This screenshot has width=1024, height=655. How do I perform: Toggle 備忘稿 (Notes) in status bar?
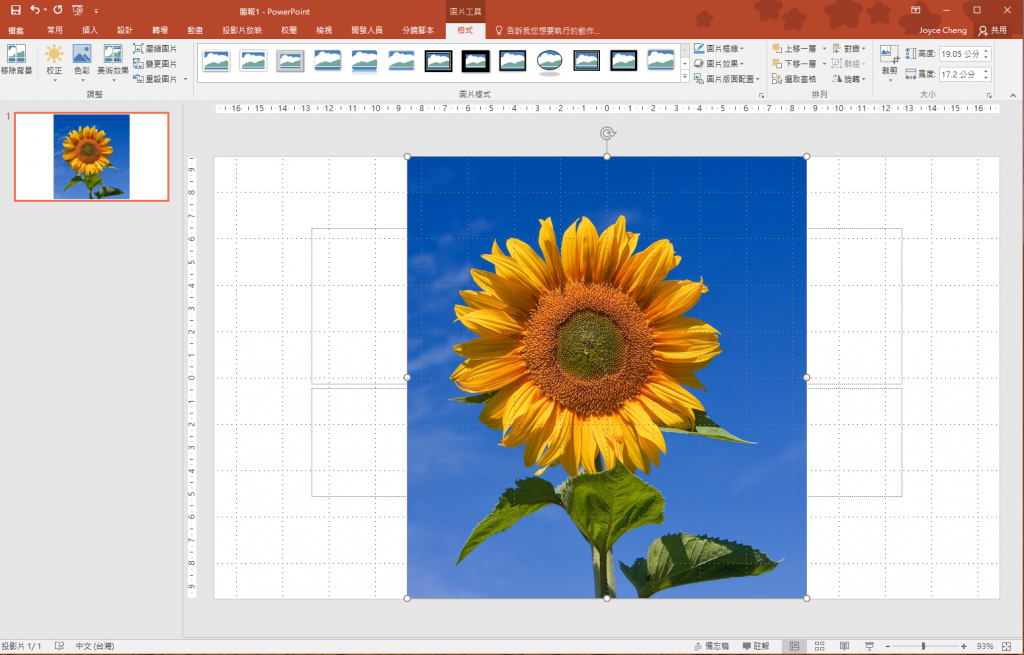pos(711,646)
